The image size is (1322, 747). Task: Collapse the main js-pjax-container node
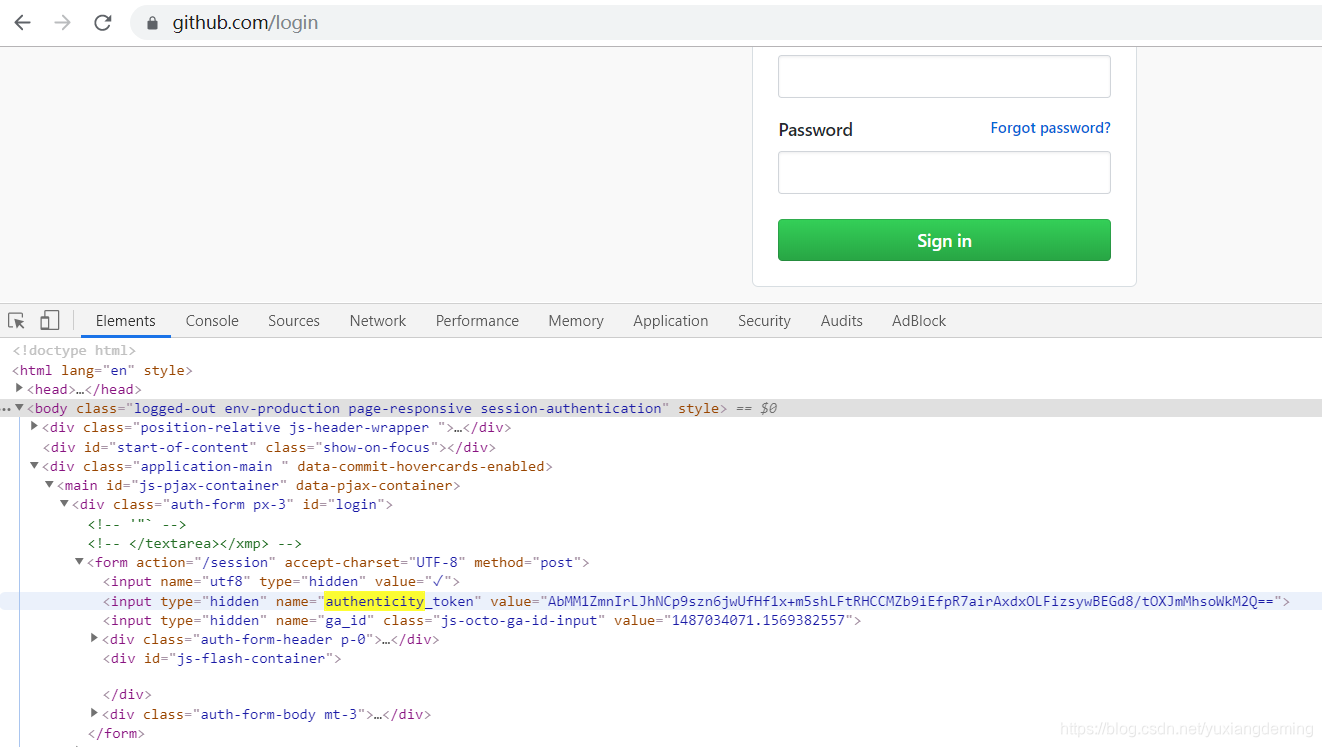pos(49,484)
